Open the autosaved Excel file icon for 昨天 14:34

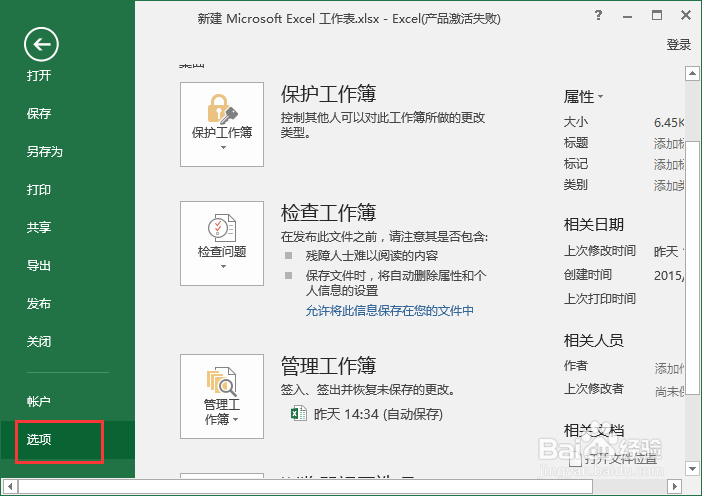pos(299,413)
